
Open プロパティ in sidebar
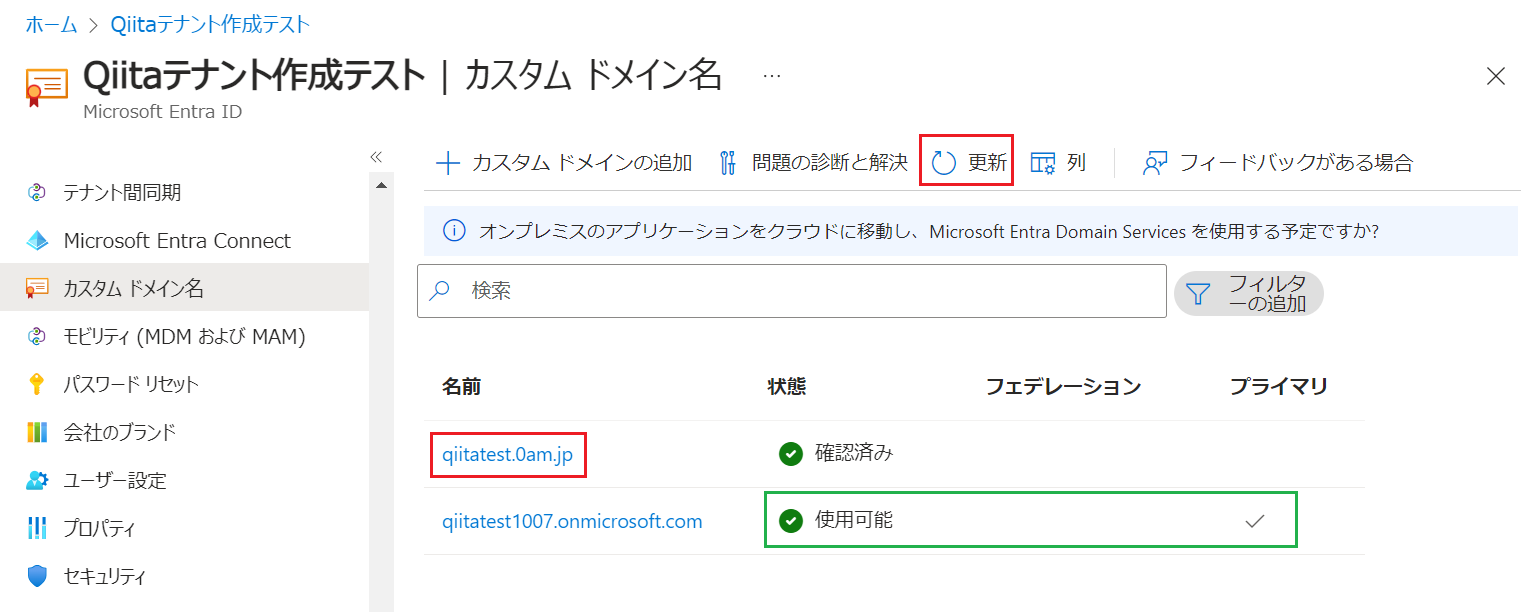point(184,529)
